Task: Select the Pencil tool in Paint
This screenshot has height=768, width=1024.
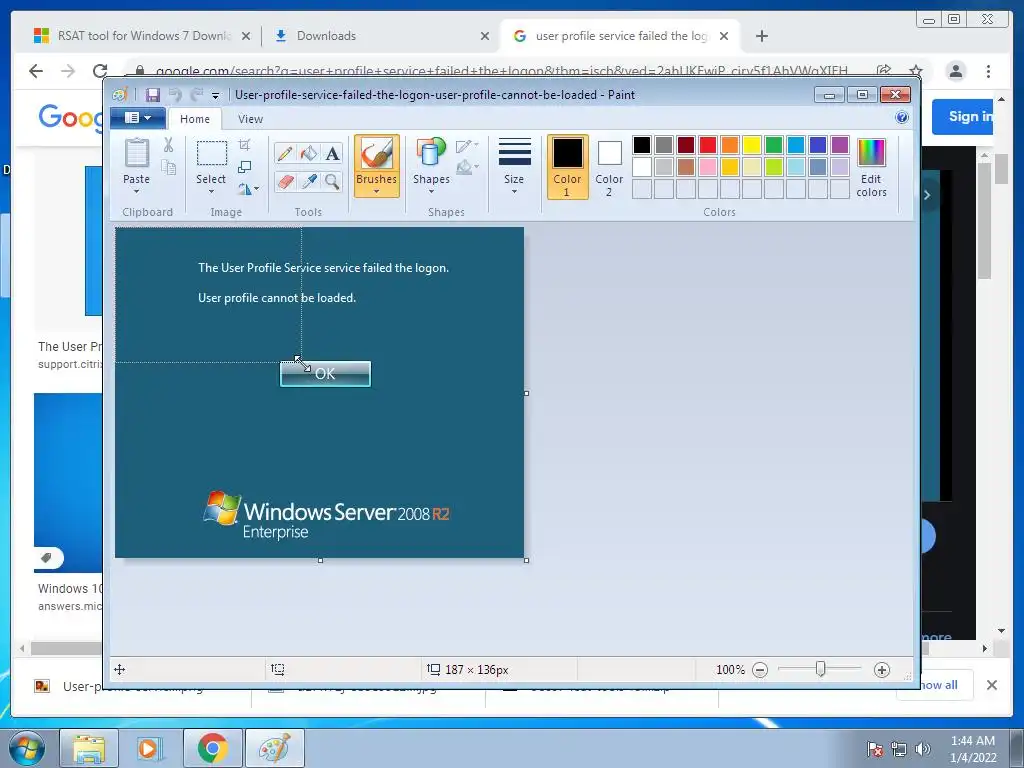Action: tap(285, 153)
